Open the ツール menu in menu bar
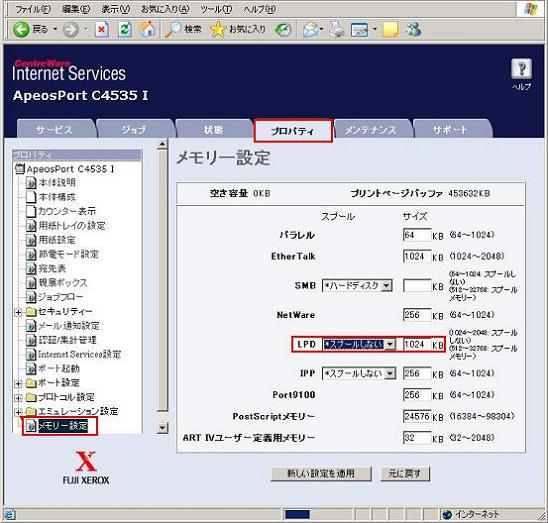Viewport: 548px width, 523px height. coord(216,9)
